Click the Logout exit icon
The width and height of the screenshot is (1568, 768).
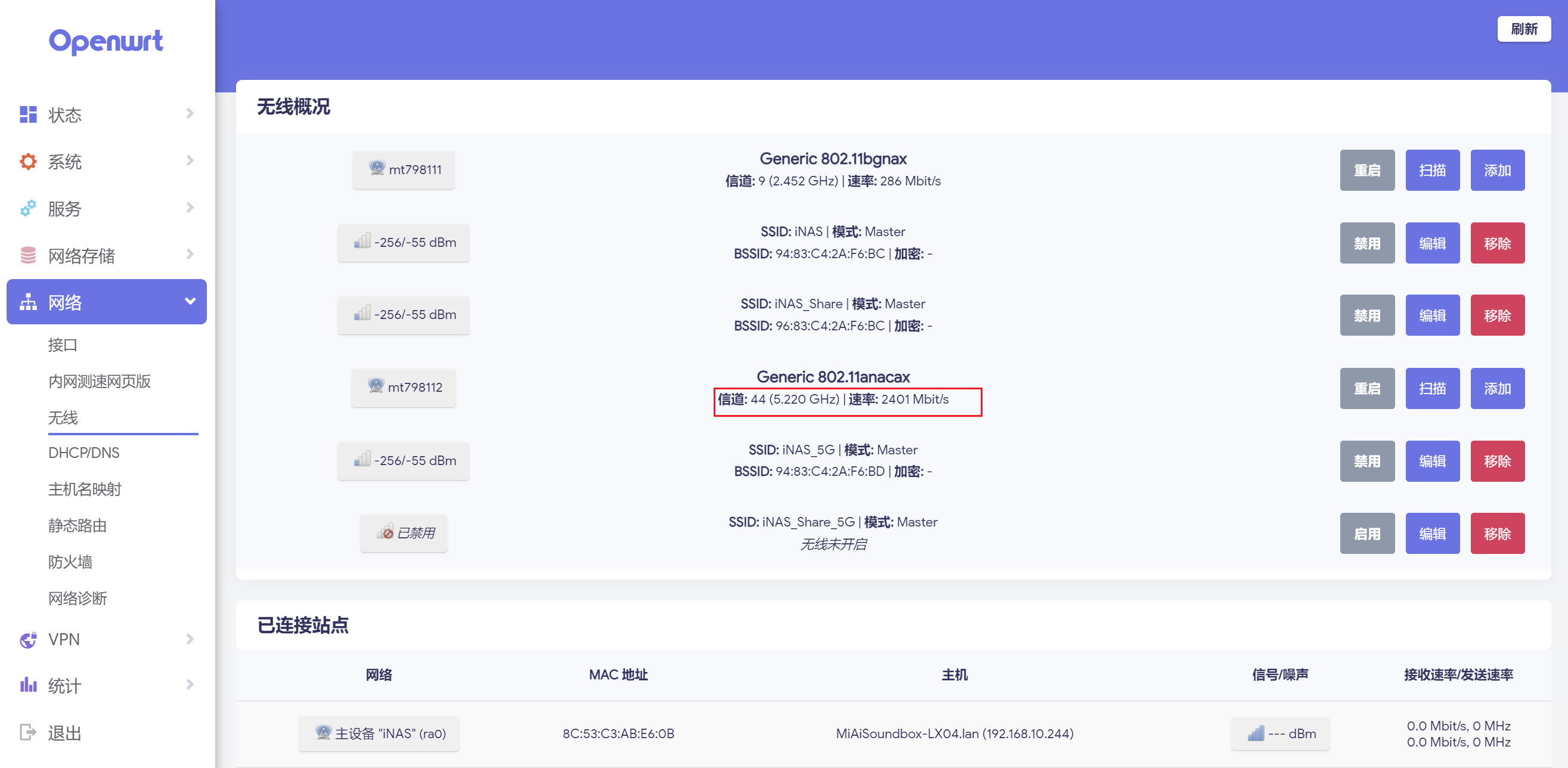pyautogui.click(x=28, y=732)
